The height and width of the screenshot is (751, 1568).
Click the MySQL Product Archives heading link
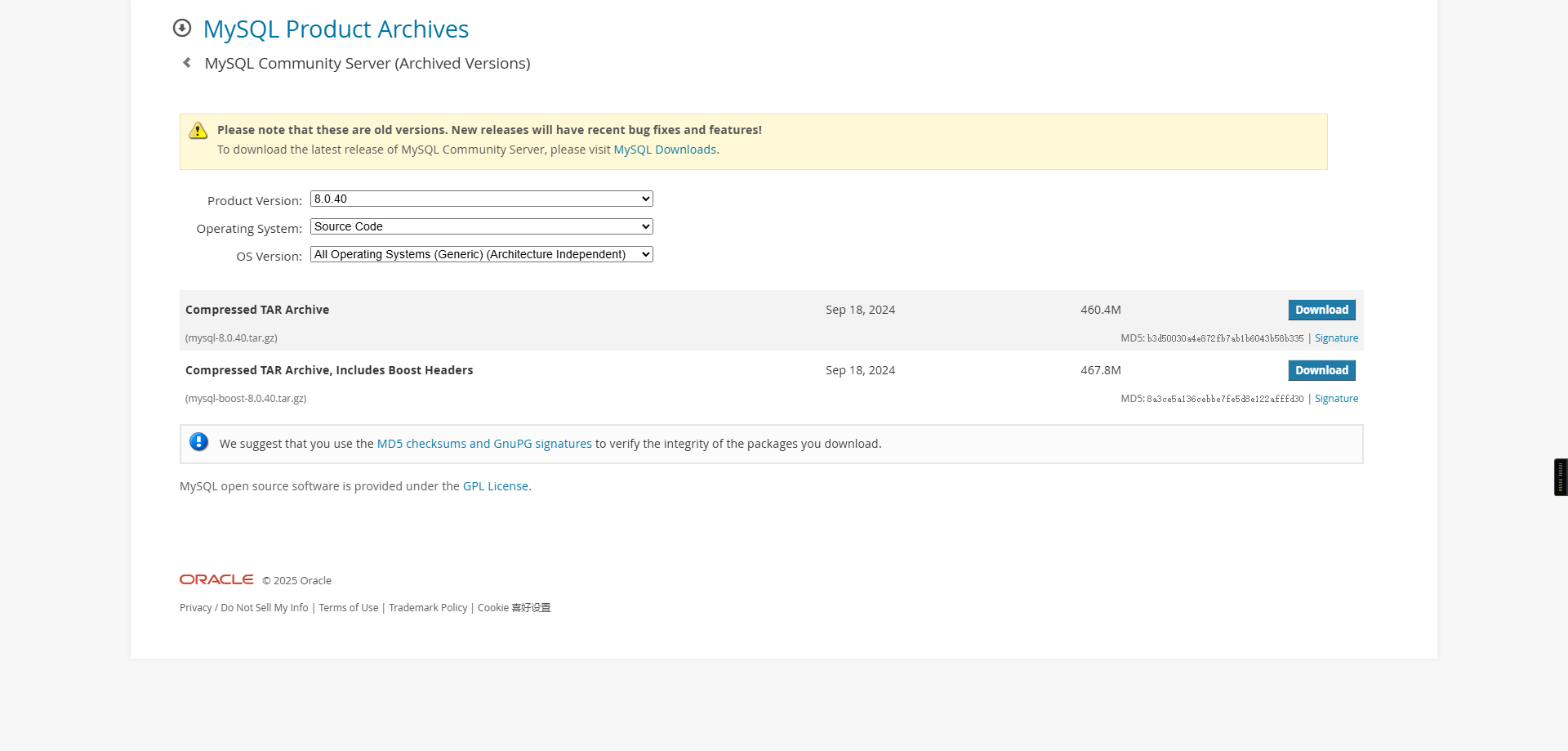pyautogui.click(x=336, y=29)
